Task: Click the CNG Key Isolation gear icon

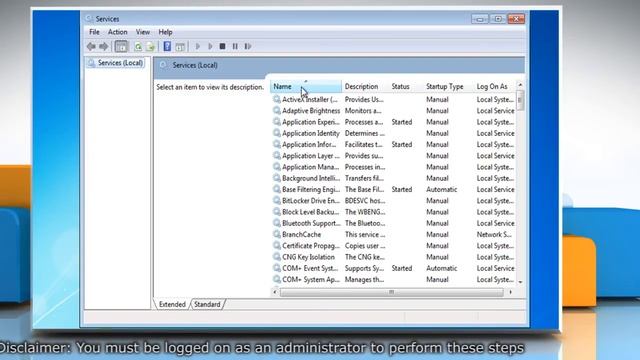Action: click(277, 257)
